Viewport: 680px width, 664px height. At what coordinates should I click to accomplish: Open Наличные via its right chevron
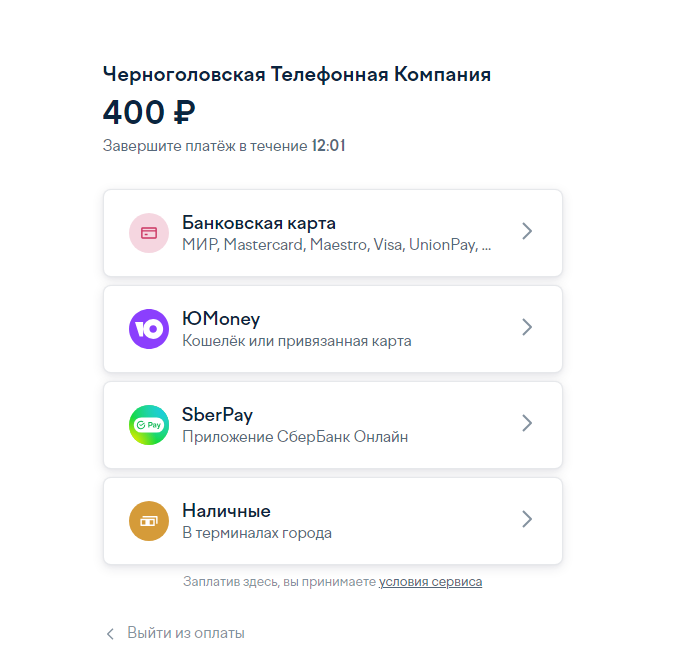coord(527,519)
